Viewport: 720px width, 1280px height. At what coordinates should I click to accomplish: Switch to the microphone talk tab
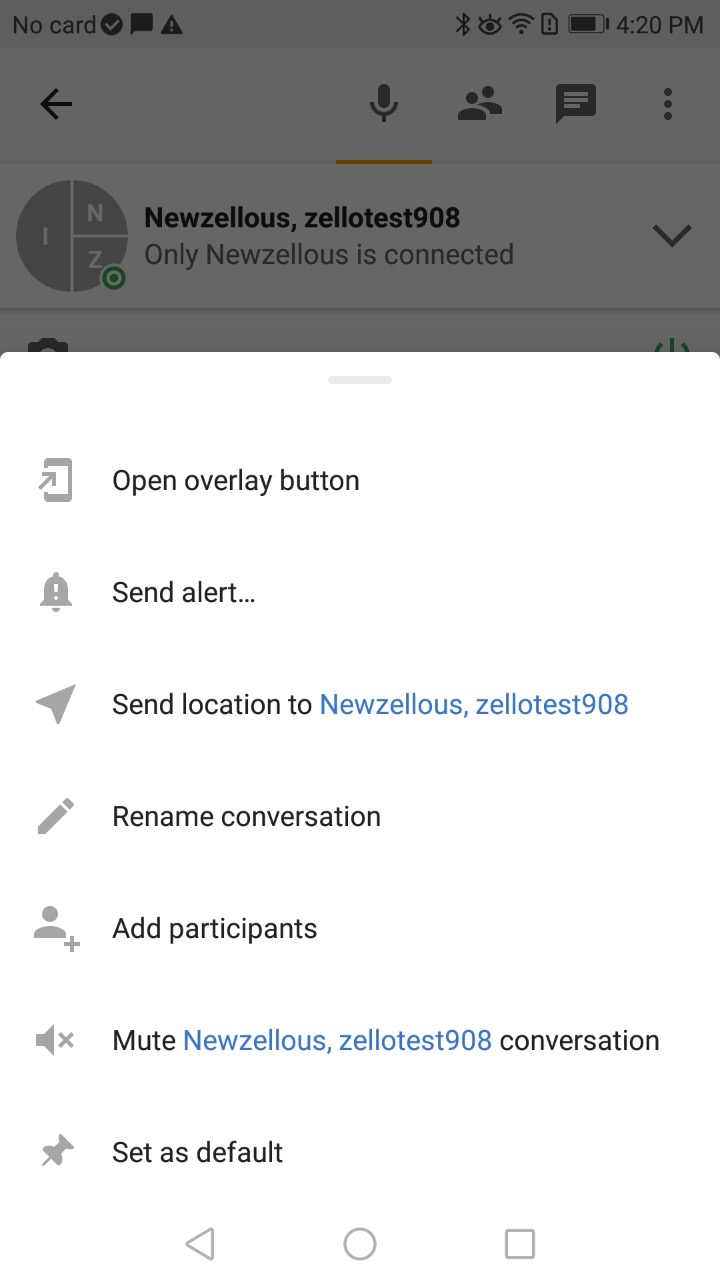[x=384, y=104]
